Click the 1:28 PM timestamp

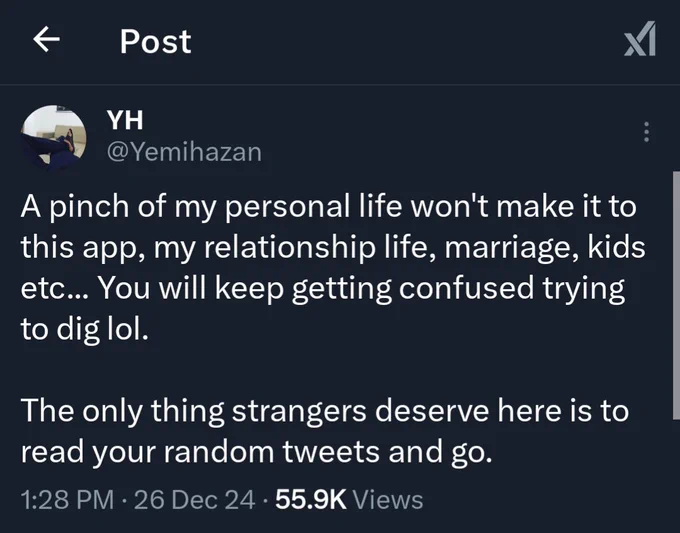click(x=67, y=499)
